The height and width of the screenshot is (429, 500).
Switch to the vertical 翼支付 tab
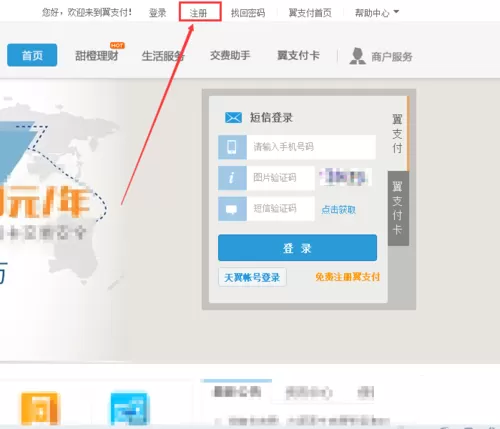397,133
